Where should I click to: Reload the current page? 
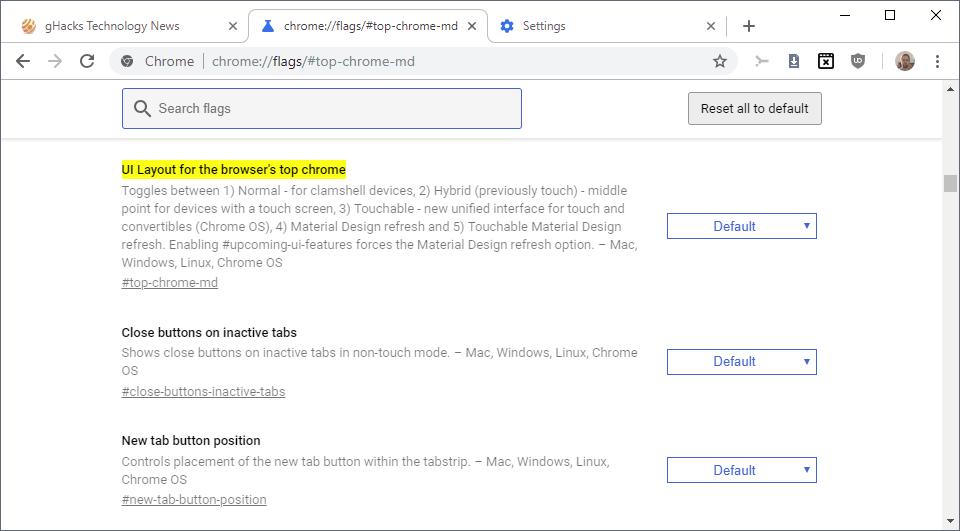(x=87, y=61)
